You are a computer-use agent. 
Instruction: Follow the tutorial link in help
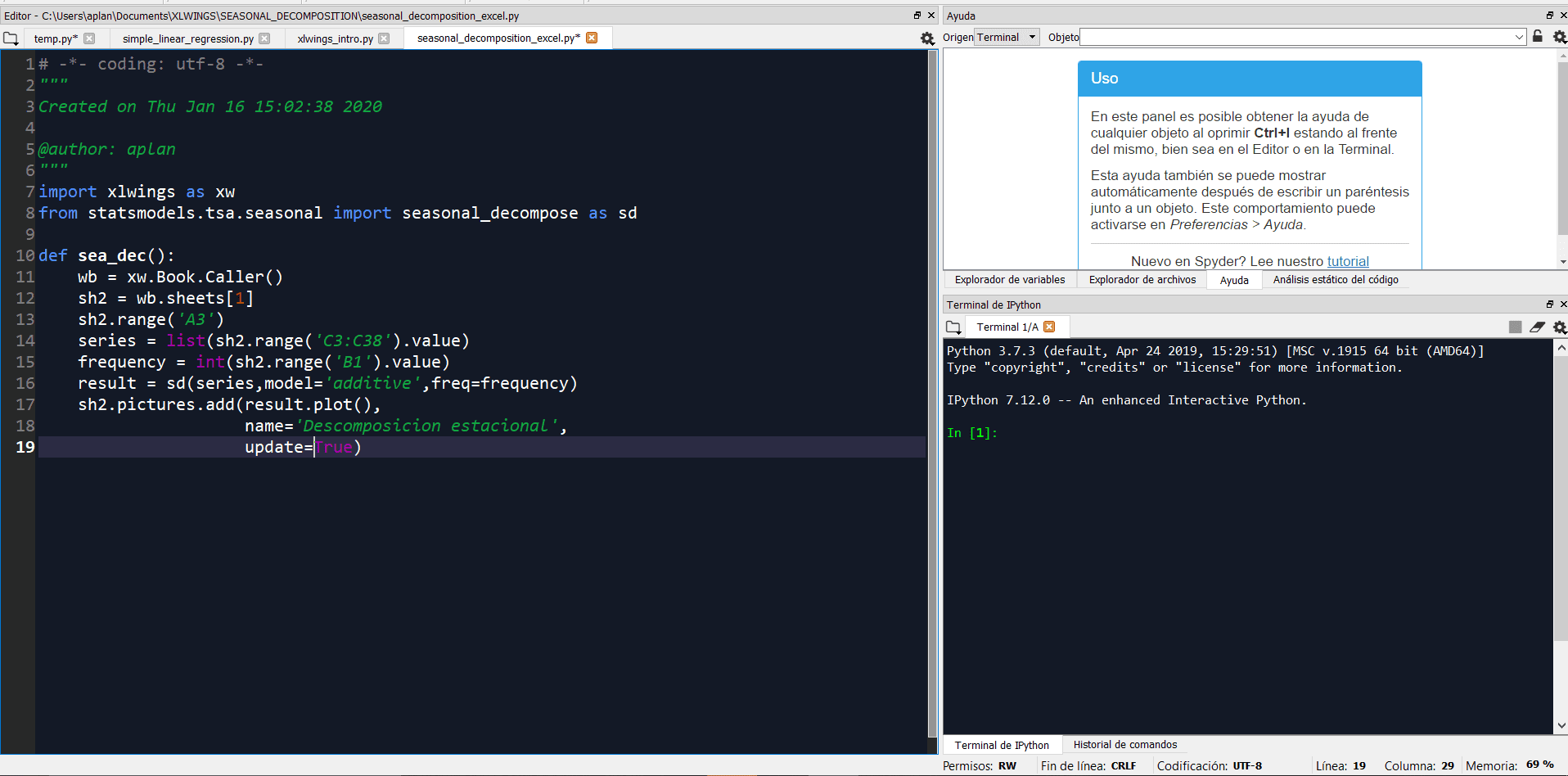click(x=1347, y=261)
